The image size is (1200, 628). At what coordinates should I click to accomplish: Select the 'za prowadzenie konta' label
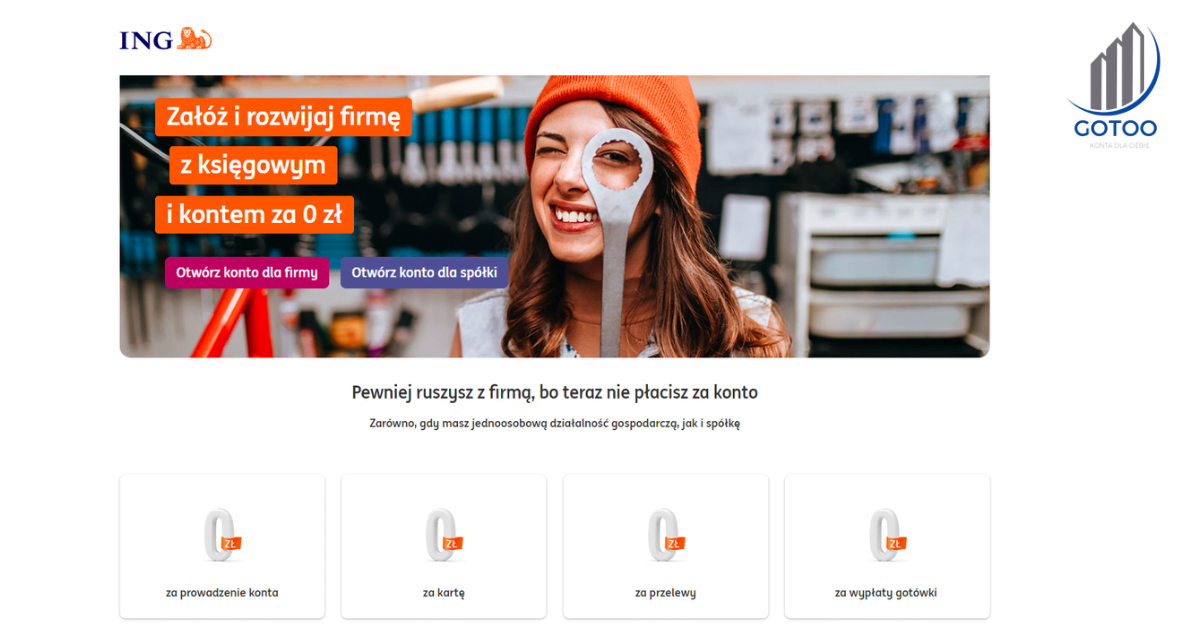(222, 592)
